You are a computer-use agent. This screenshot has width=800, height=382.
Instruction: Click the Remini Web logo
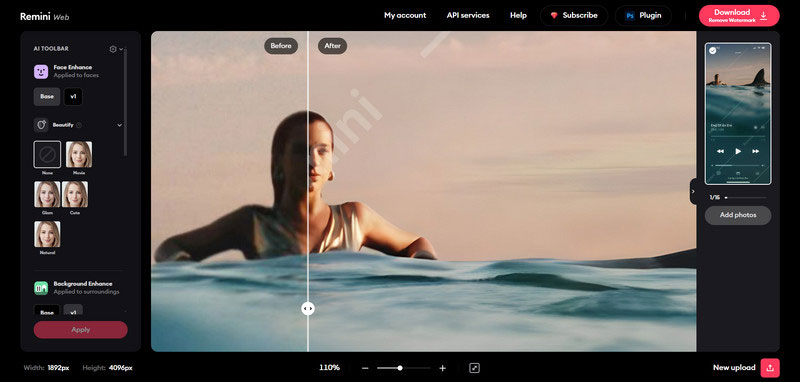pyautogui.click(x=44, y=16)
